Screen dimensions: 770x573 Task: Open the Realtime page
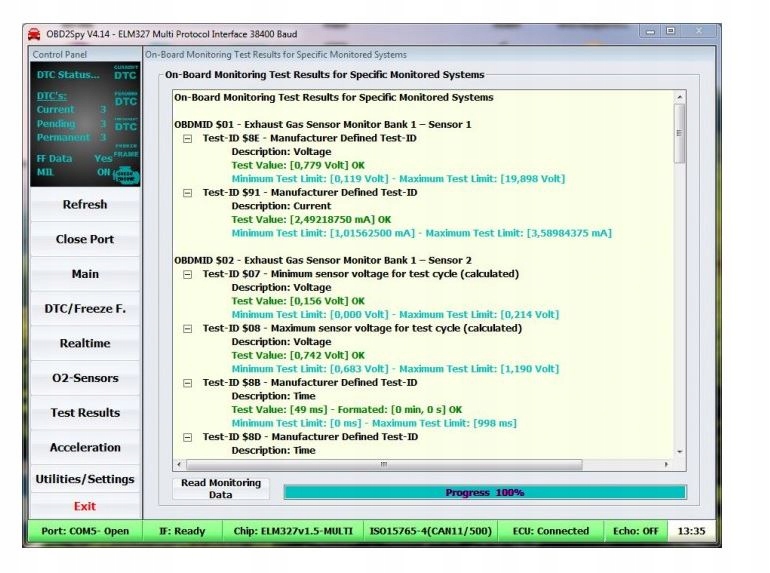[85, 343]
